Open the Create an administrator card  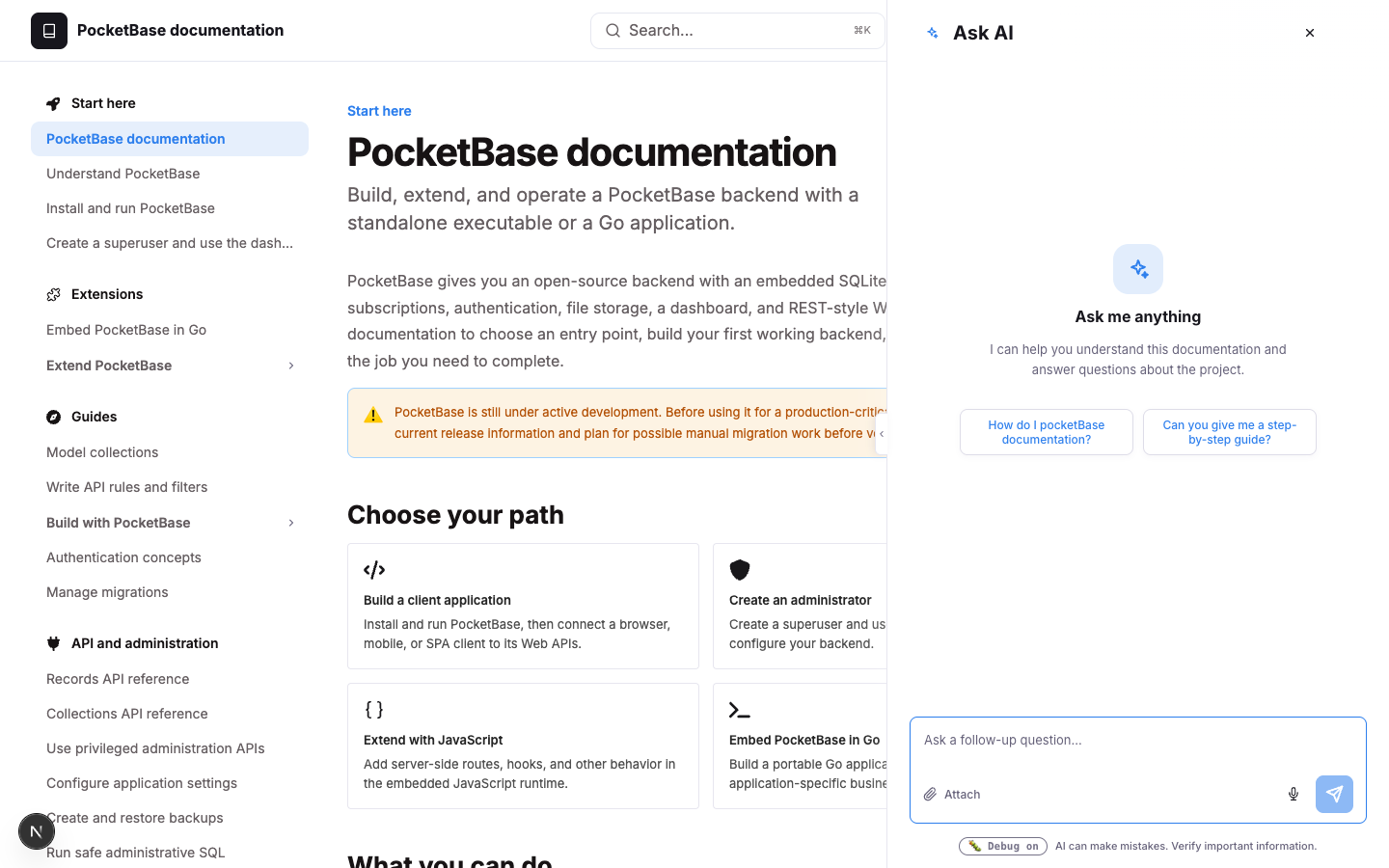click(x=800, y=607)
